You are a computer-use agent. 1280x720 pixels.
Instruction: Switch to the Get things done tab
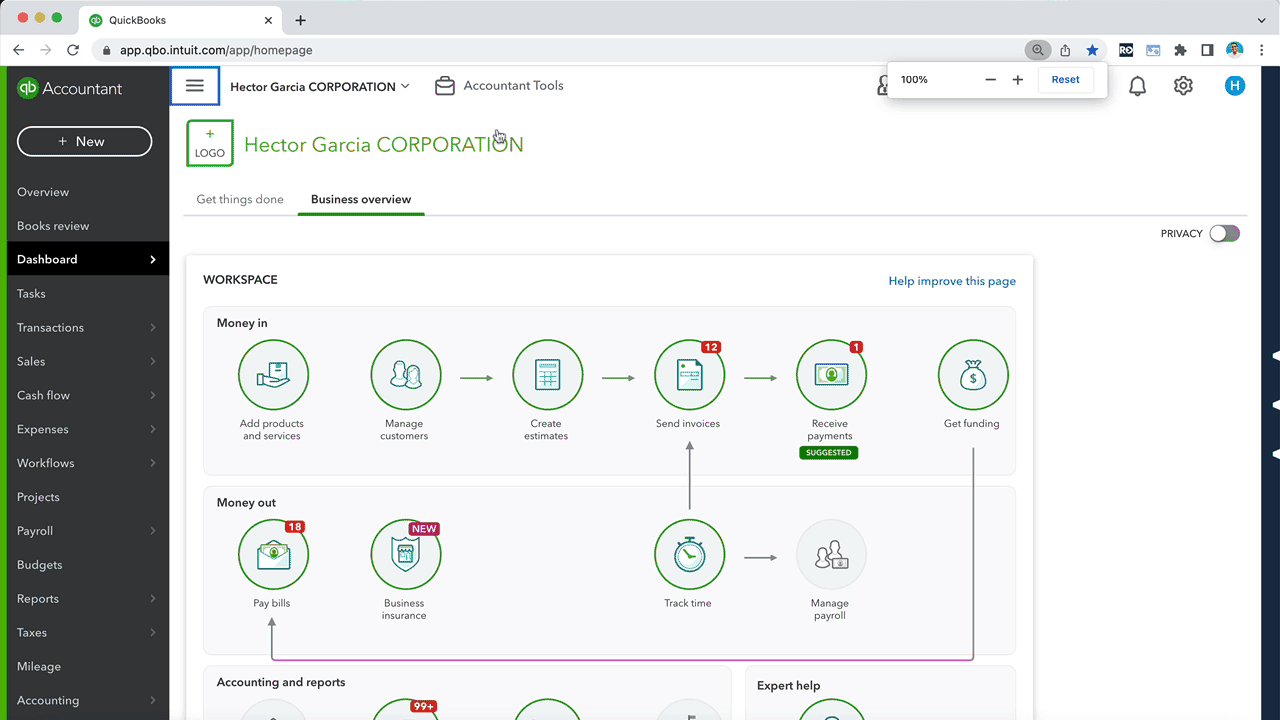(240, 199)
